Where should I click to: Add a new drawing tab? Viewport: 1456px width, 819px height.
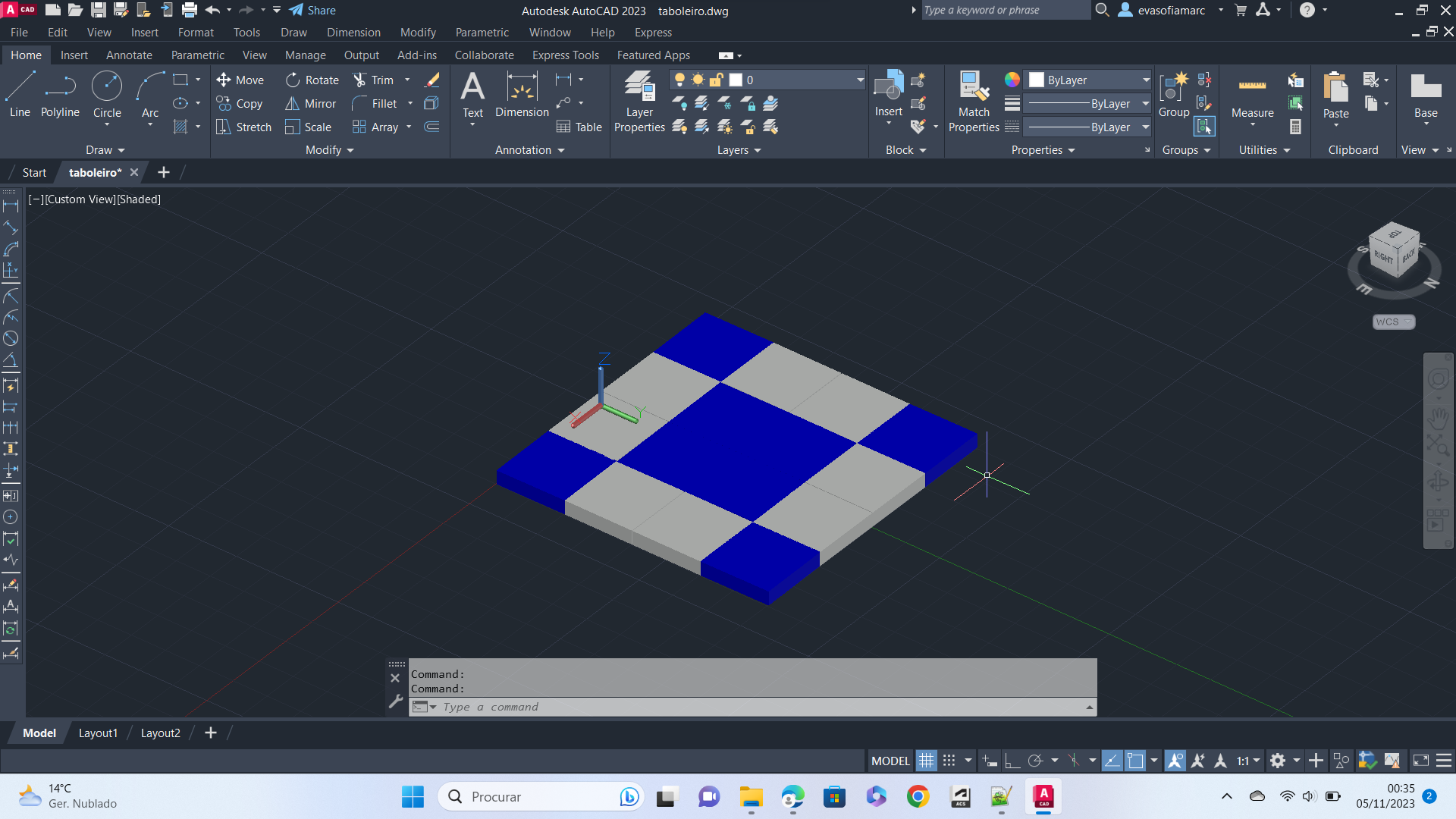pyautogui.click(x=163, y=172)
